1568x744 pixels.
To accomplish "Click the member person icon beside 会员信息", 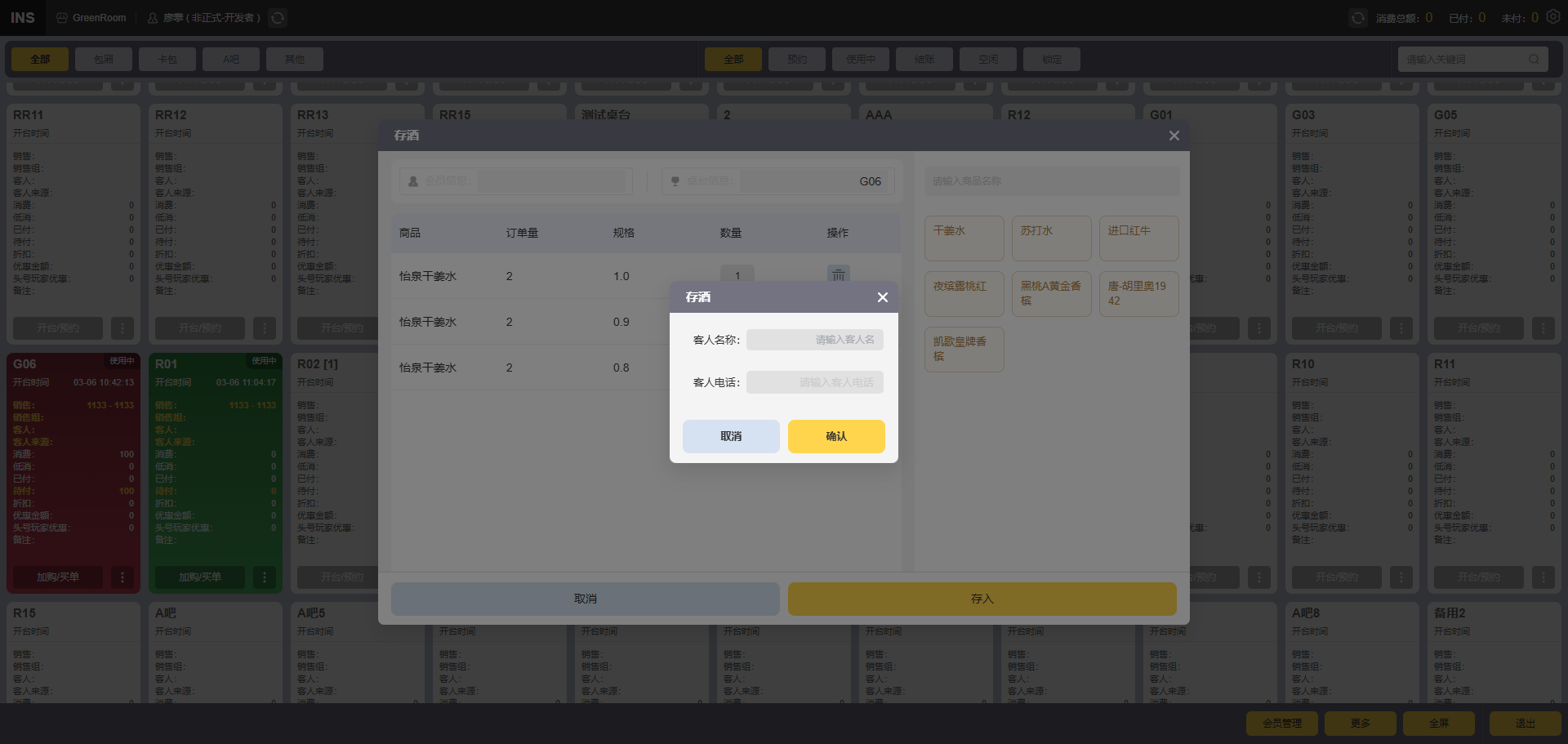I will tap(413, 181).
